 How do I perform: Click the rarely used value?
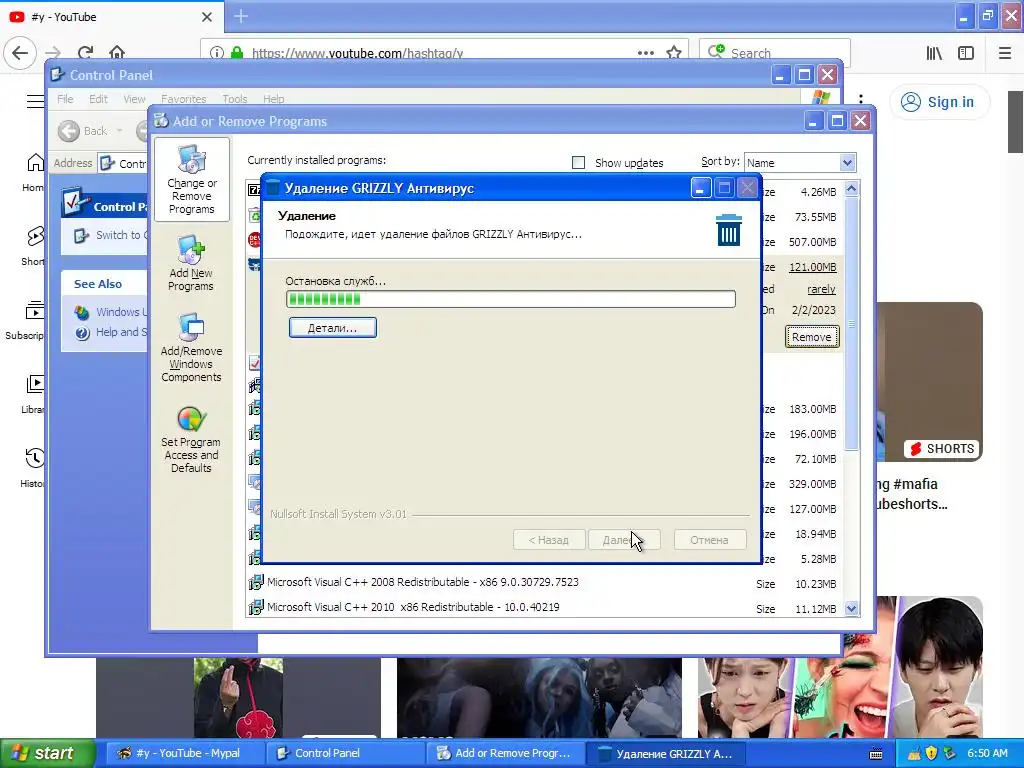821,289
